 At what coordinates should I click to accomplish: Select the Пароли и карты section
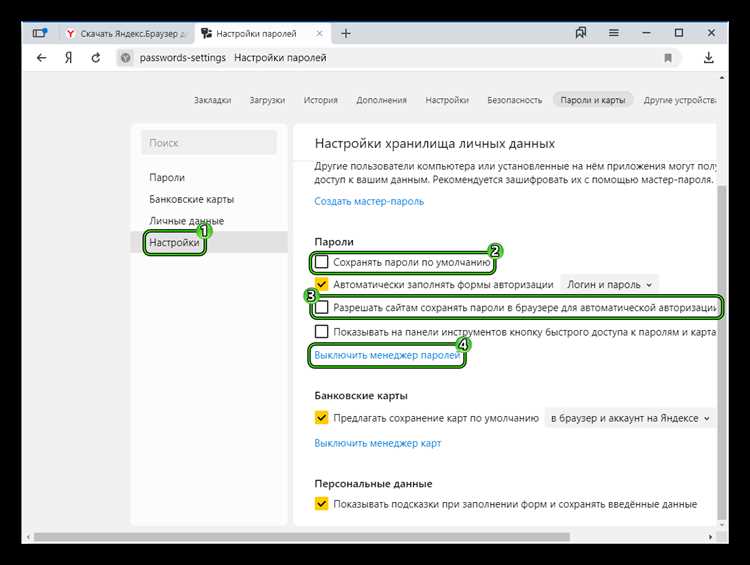coord(593,100)
